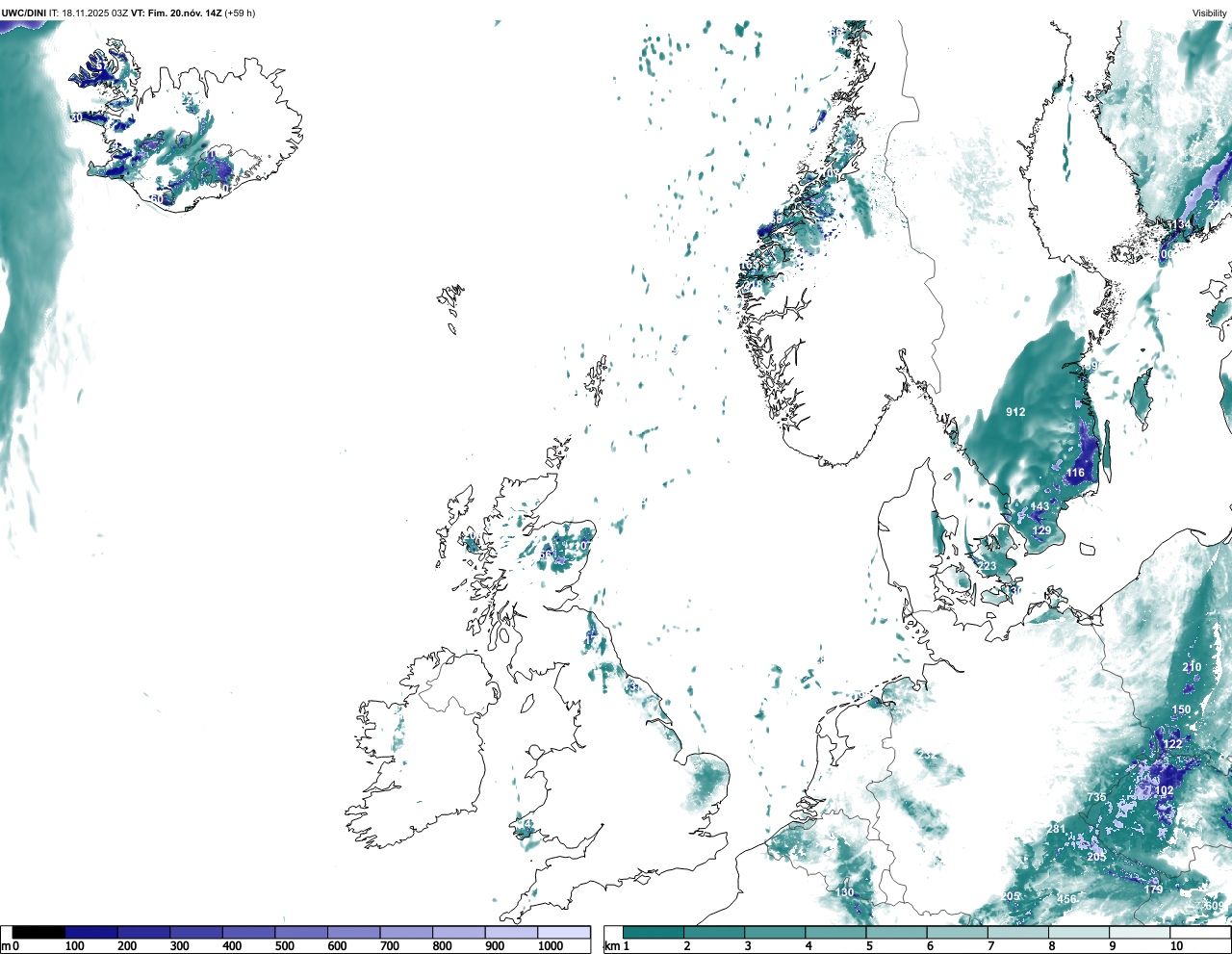
Task: Click the 122 visibility value on the map
Action: pos(1172,744)
